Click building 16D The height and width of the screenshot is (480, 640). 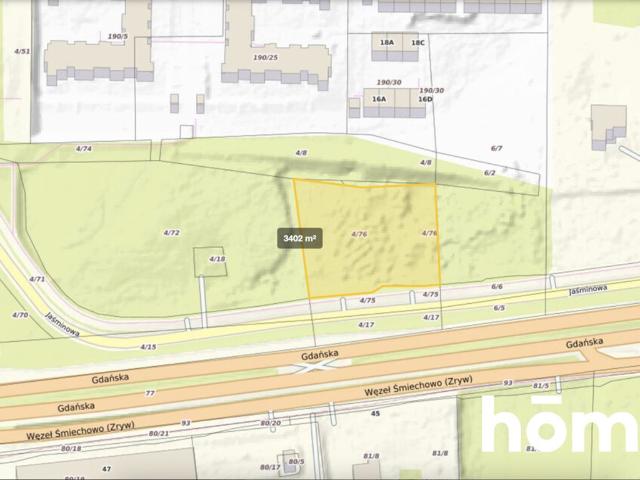click(425, 99)
